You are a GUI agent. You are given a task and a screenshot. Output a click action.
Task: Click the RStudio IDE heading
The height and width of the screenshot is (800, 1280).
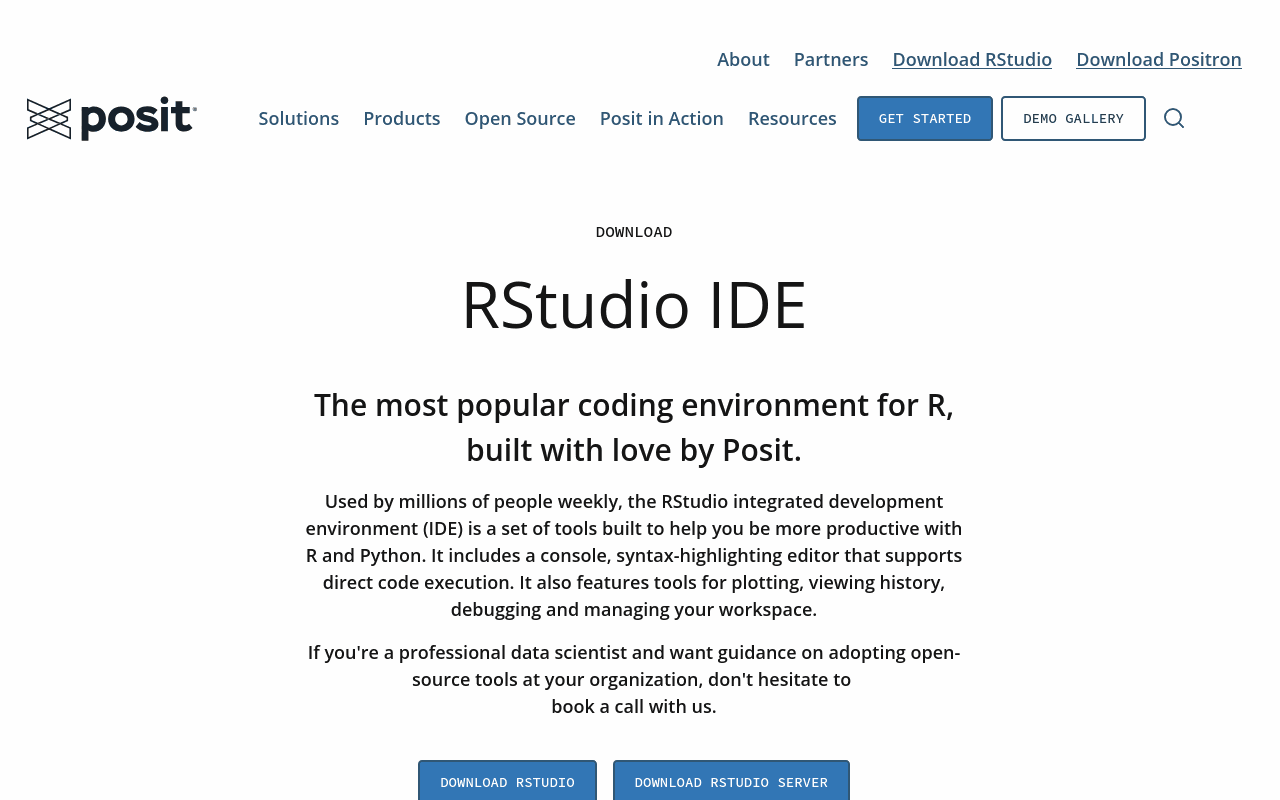[634, 304]
